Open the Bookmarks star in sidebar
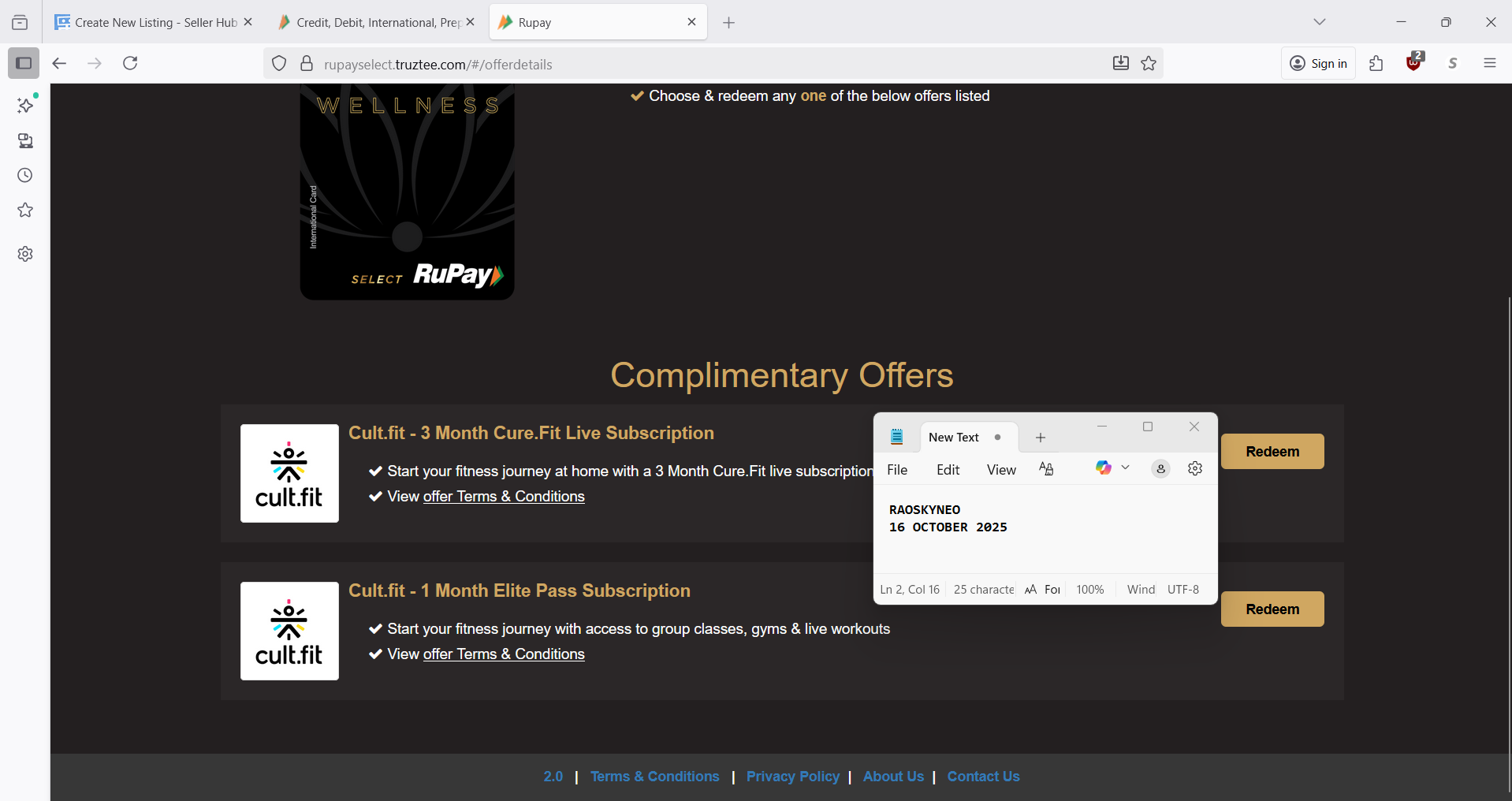 tap(25, 210)
